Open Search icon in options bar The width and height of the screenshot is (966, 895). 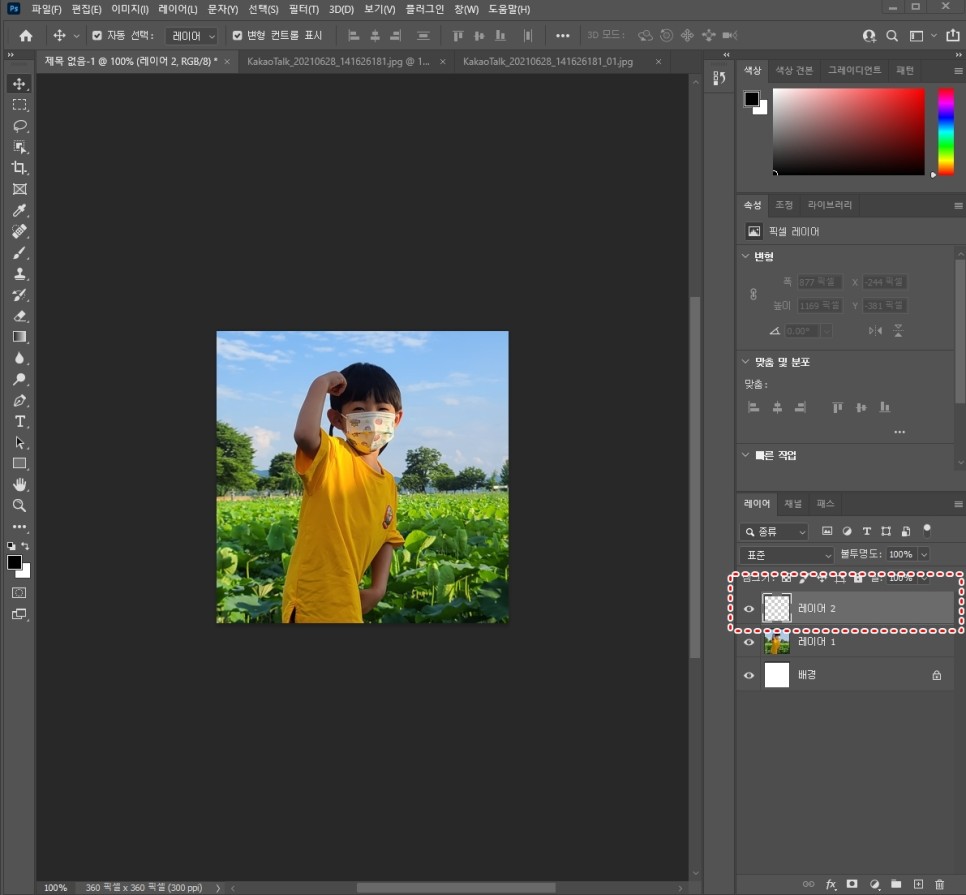pos(891,36)
